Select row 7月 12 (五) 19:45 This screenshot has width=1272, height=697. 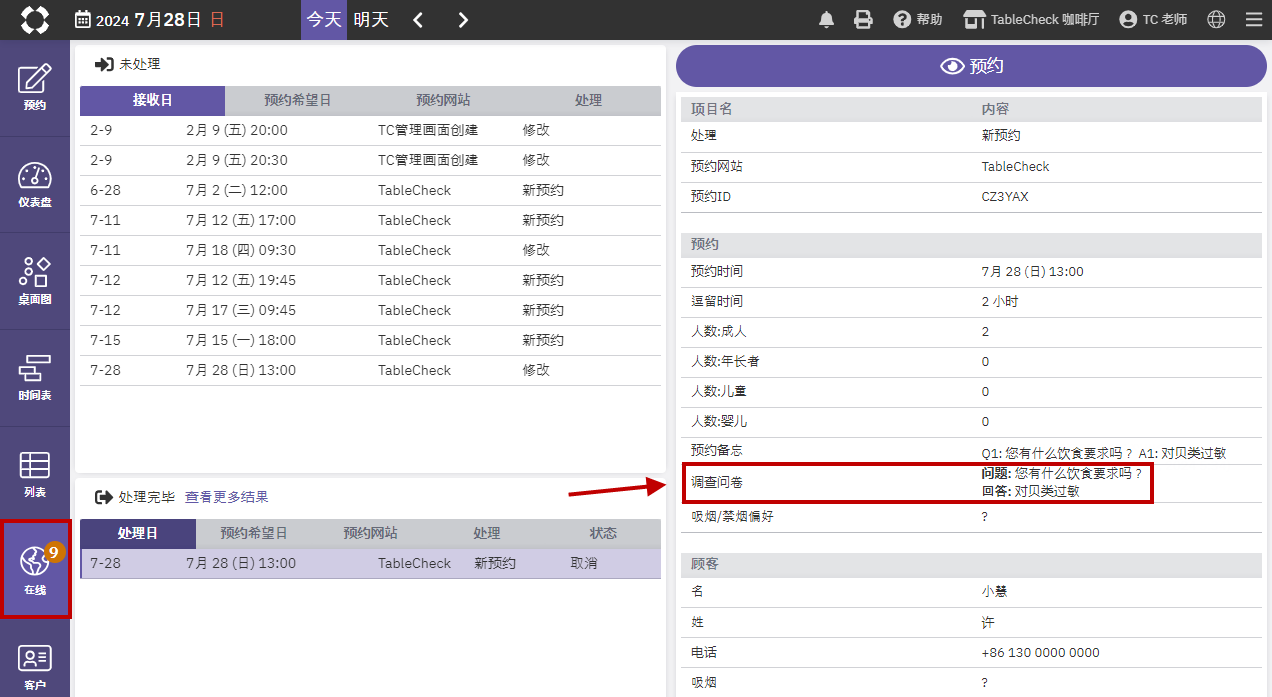(370, 280)
